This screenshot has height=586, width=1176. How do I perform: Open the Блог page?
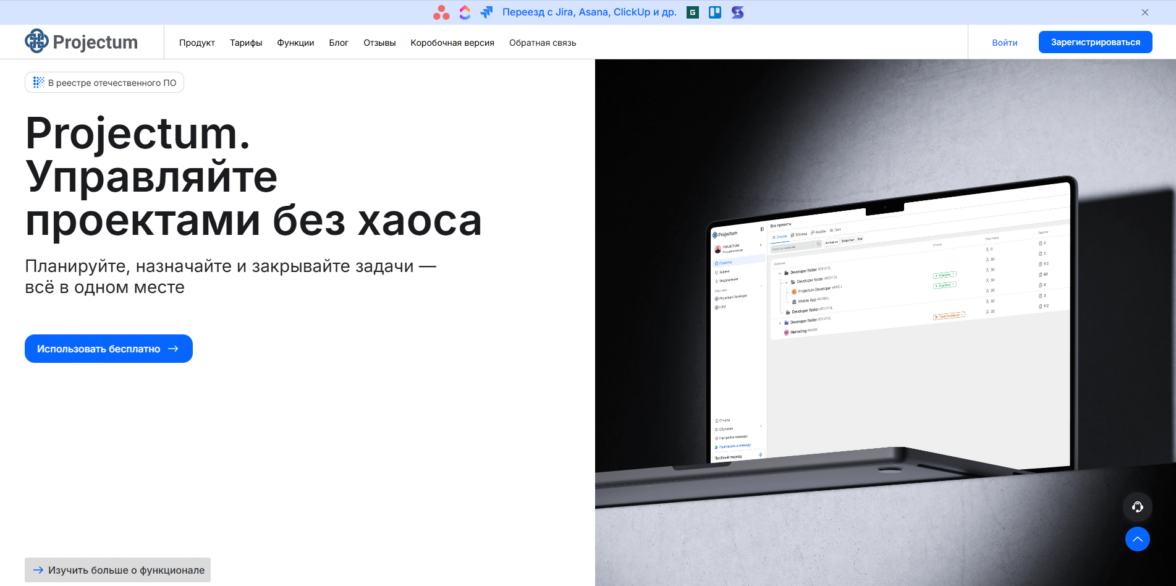point(339,43)
